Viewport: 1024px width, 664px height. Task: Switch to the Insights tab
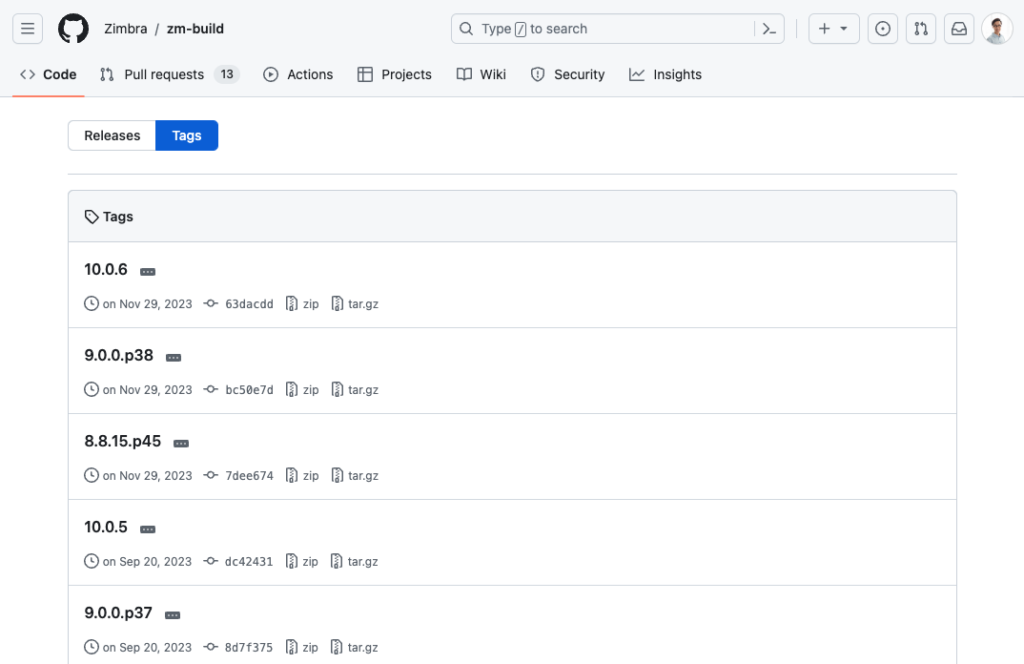click(x=665, y=74)
